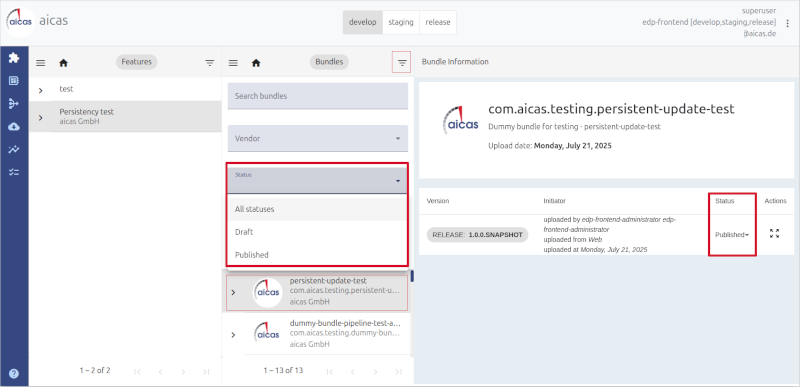Expand the Persistency test feature row
Image resolution: width=800 pixels, height=387 pixels.
point(41,117)
